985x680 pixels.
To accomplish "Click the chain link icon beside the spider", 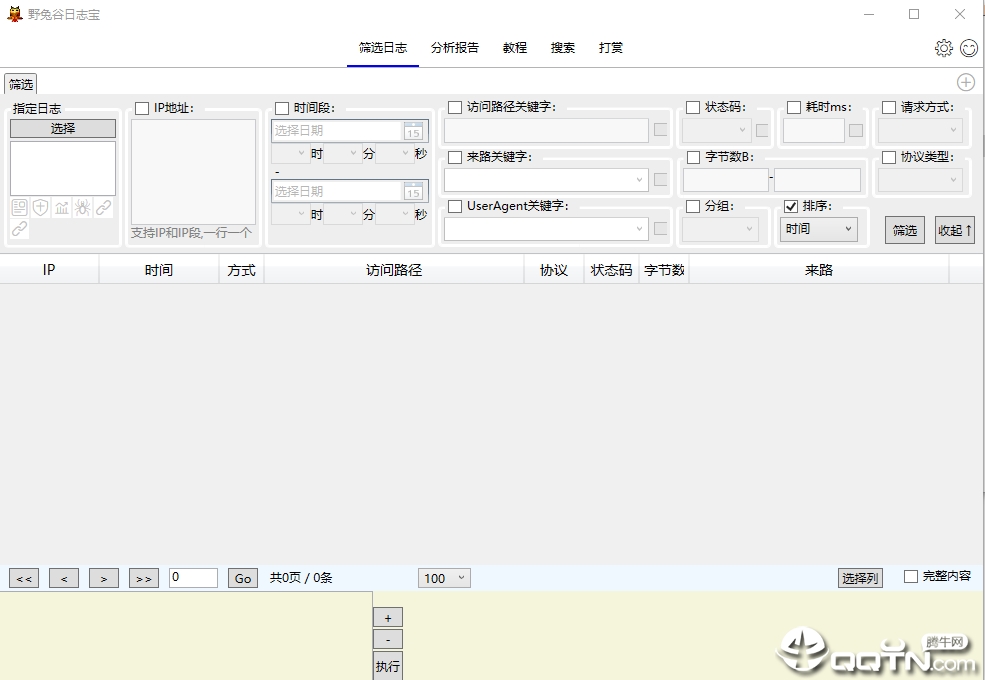I will point(104,207).
